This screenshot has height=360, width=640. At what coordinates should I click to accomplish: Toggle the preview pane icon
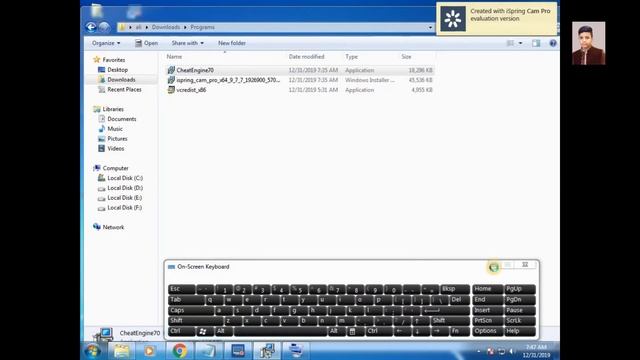pyautogui.click(x=536, y=43)
